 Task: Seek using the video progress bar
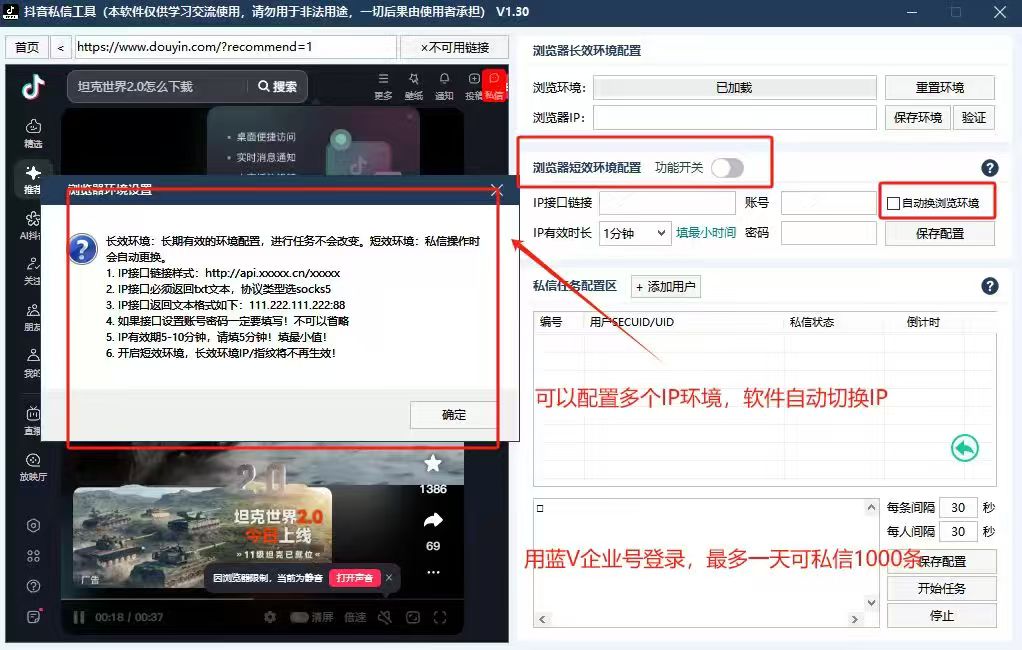pyautogui.click(x=262, y=598)
